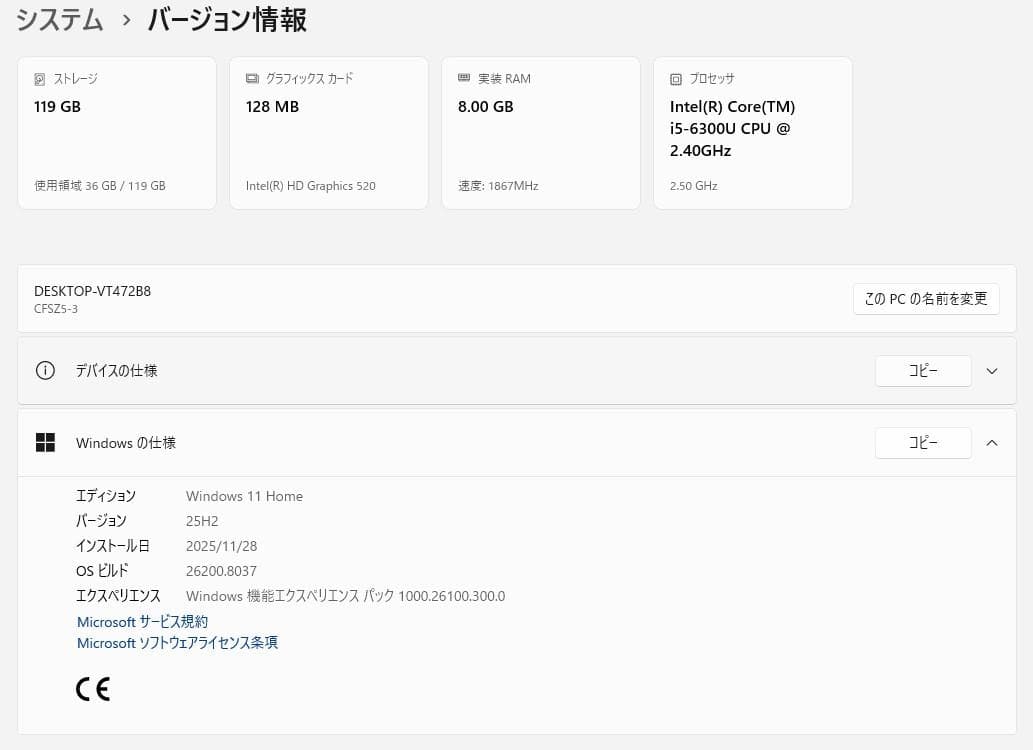Click the 使用領域 36 GB / 119 GB text
The width and height of the screenshot is (1033, 750).
(100, 186)
